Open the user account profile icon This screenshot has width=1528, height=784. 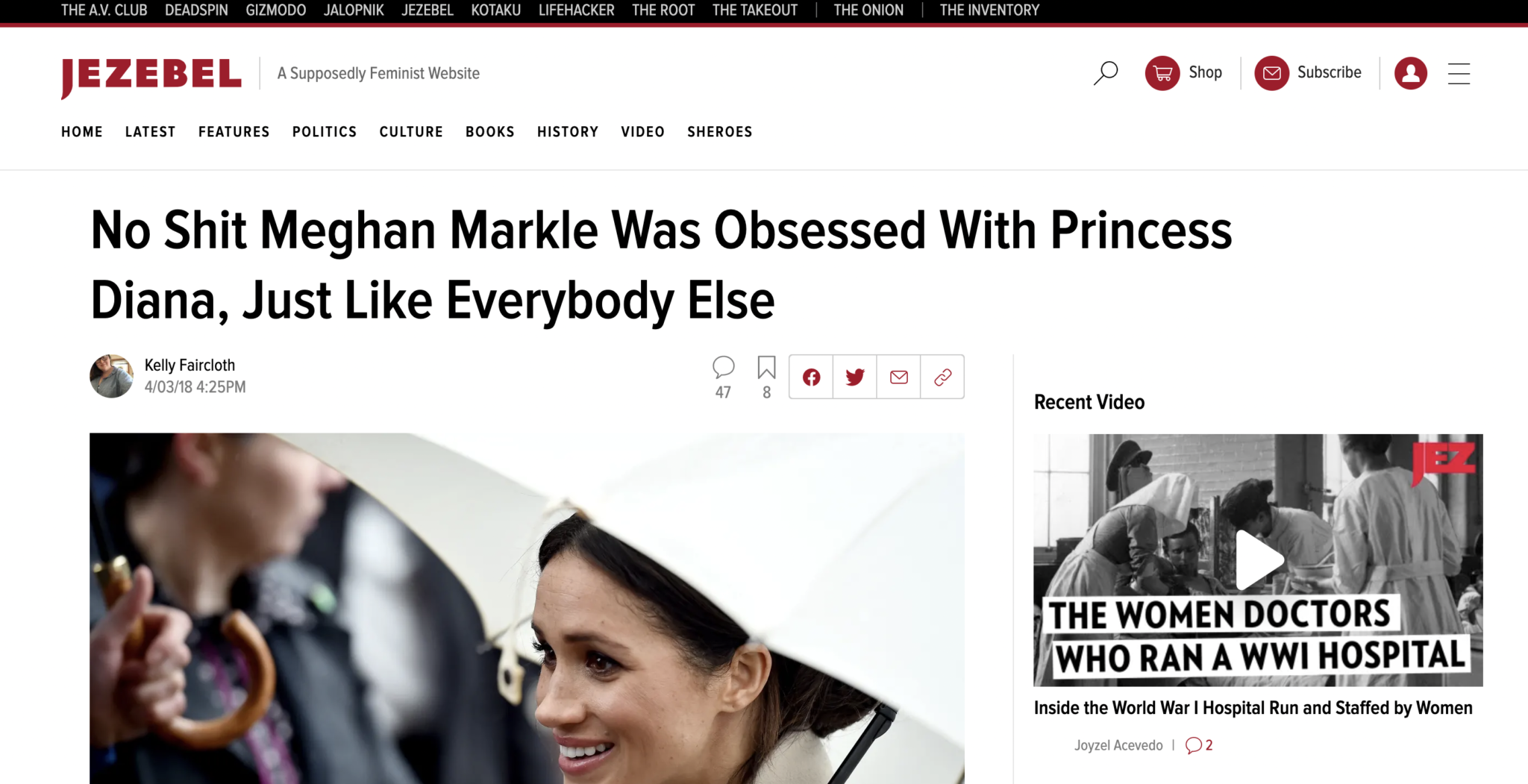coord(1410,73)
